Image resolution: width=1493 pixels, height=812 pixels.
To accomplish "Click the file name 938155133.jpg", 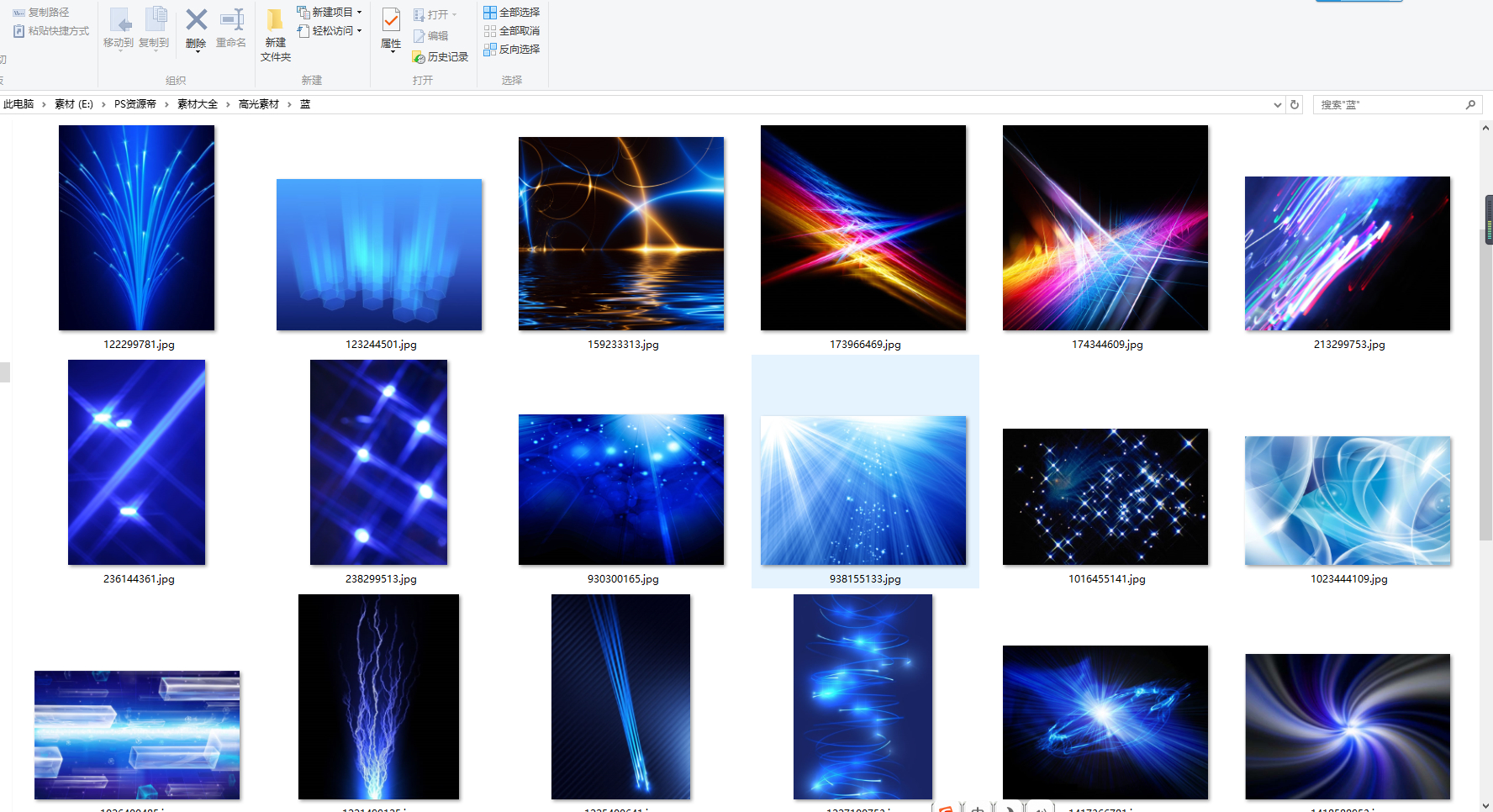I will [865, 579].
